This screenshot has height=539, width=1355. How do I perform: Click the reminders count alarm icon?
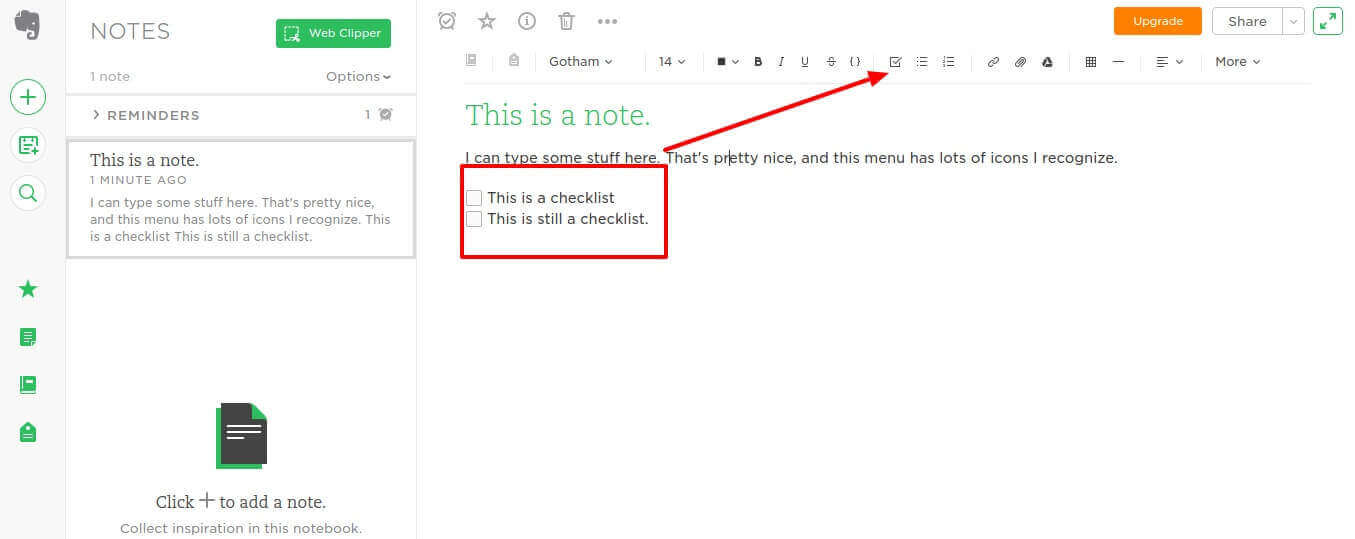point(385,115)
